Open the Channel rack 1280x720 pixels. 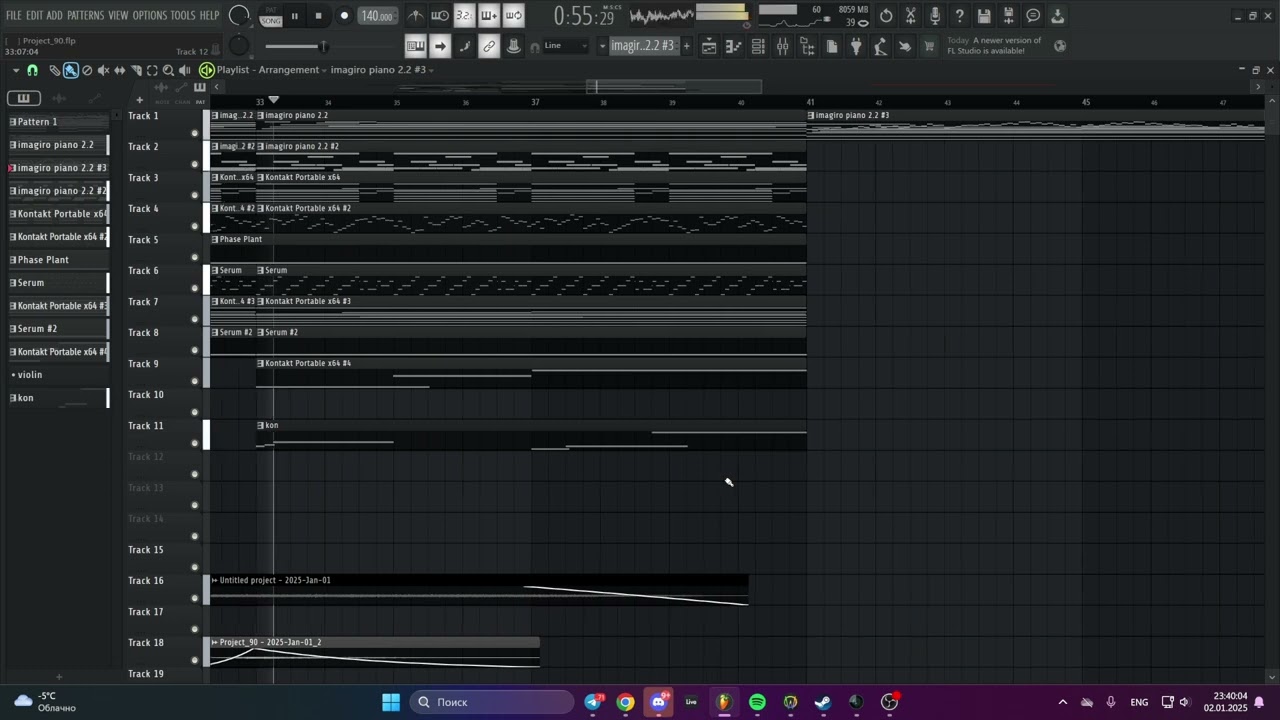click(758, 46)
